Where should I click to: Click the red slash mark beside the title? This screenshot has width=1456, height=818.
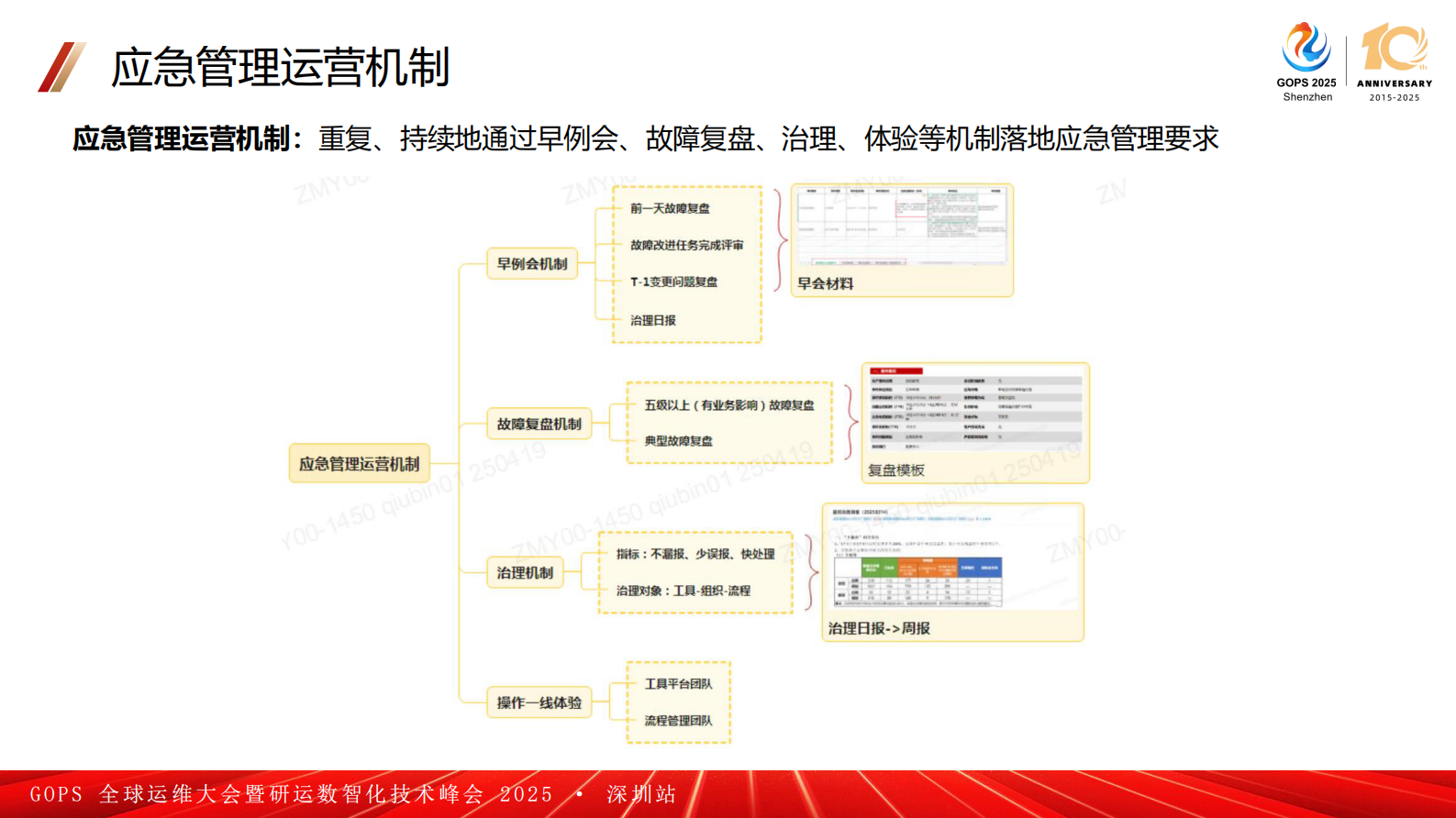click(61, 67)
